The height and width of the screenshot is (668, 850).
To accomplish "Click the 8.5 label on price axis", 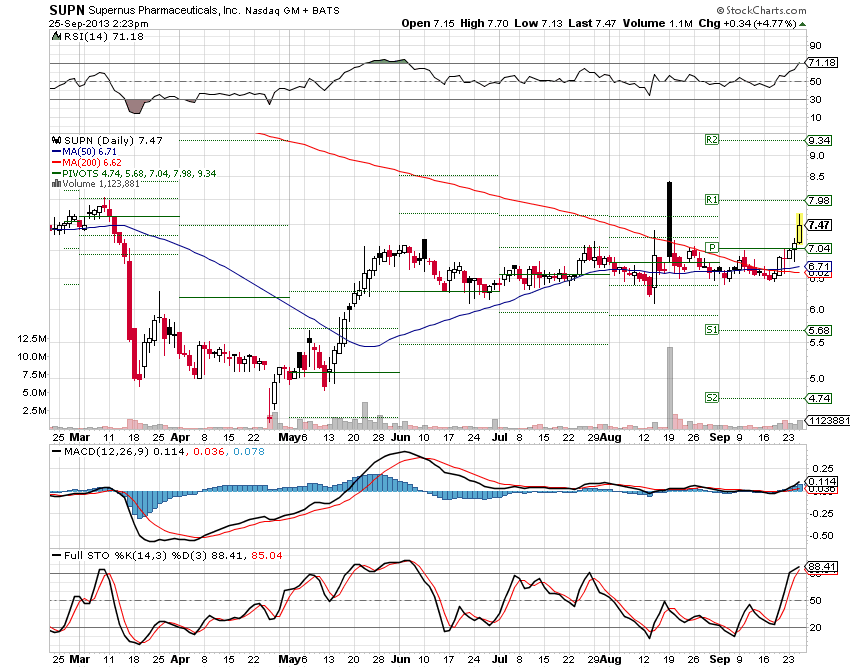I will [817, 177].
